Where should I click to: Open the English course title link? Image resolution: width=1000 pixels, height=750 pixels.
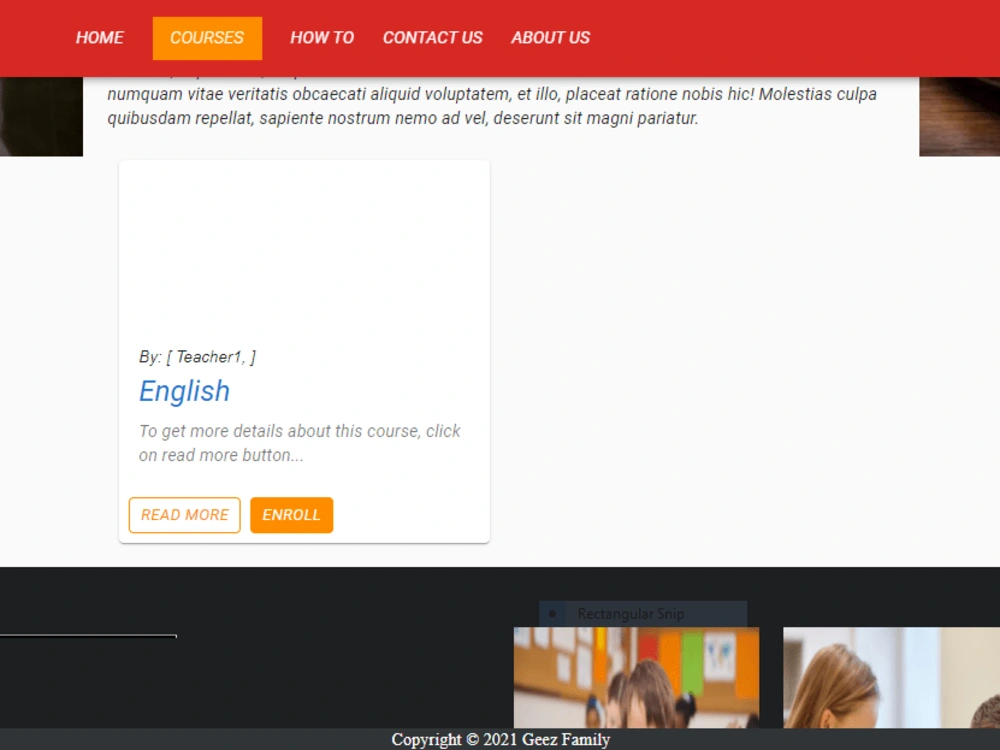tap(184, 391)
